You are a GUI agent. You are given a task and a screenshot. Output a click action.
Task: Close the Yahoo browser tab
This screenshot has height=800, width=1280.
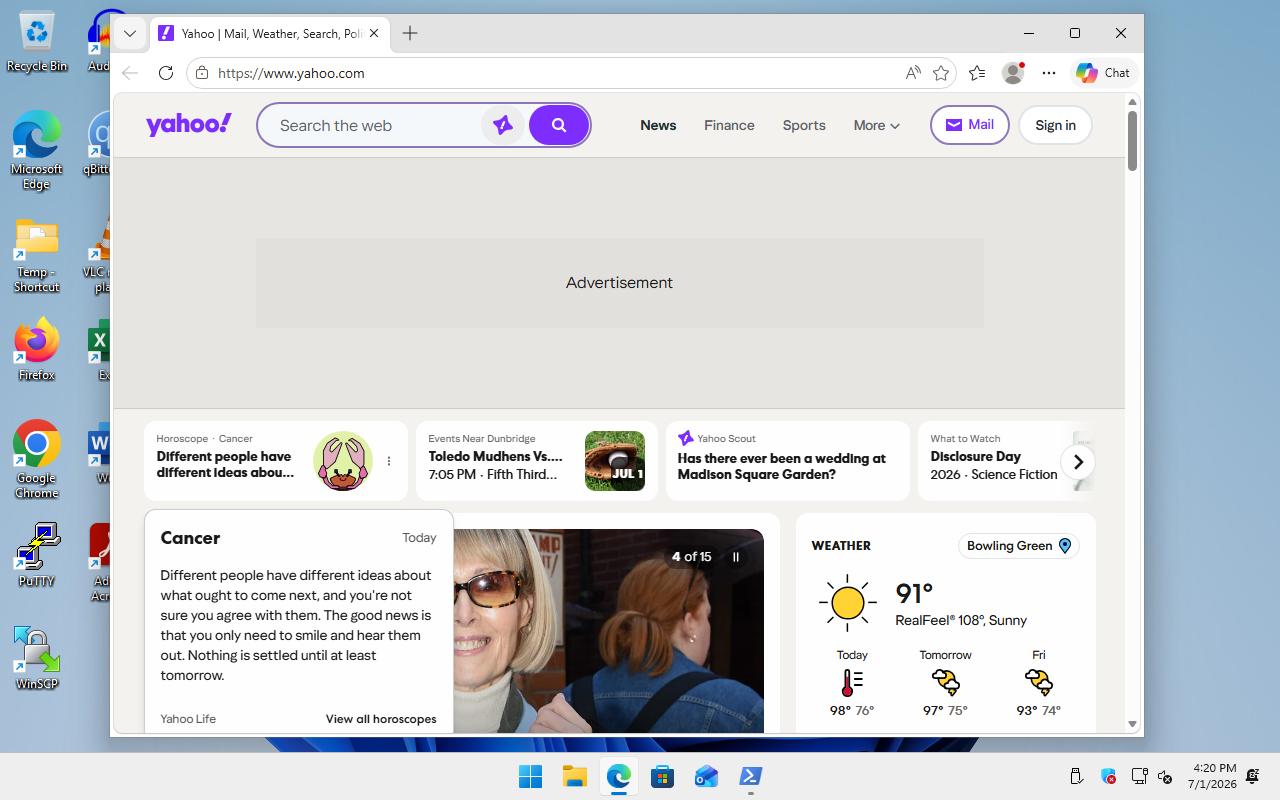[x=374, y=33]
